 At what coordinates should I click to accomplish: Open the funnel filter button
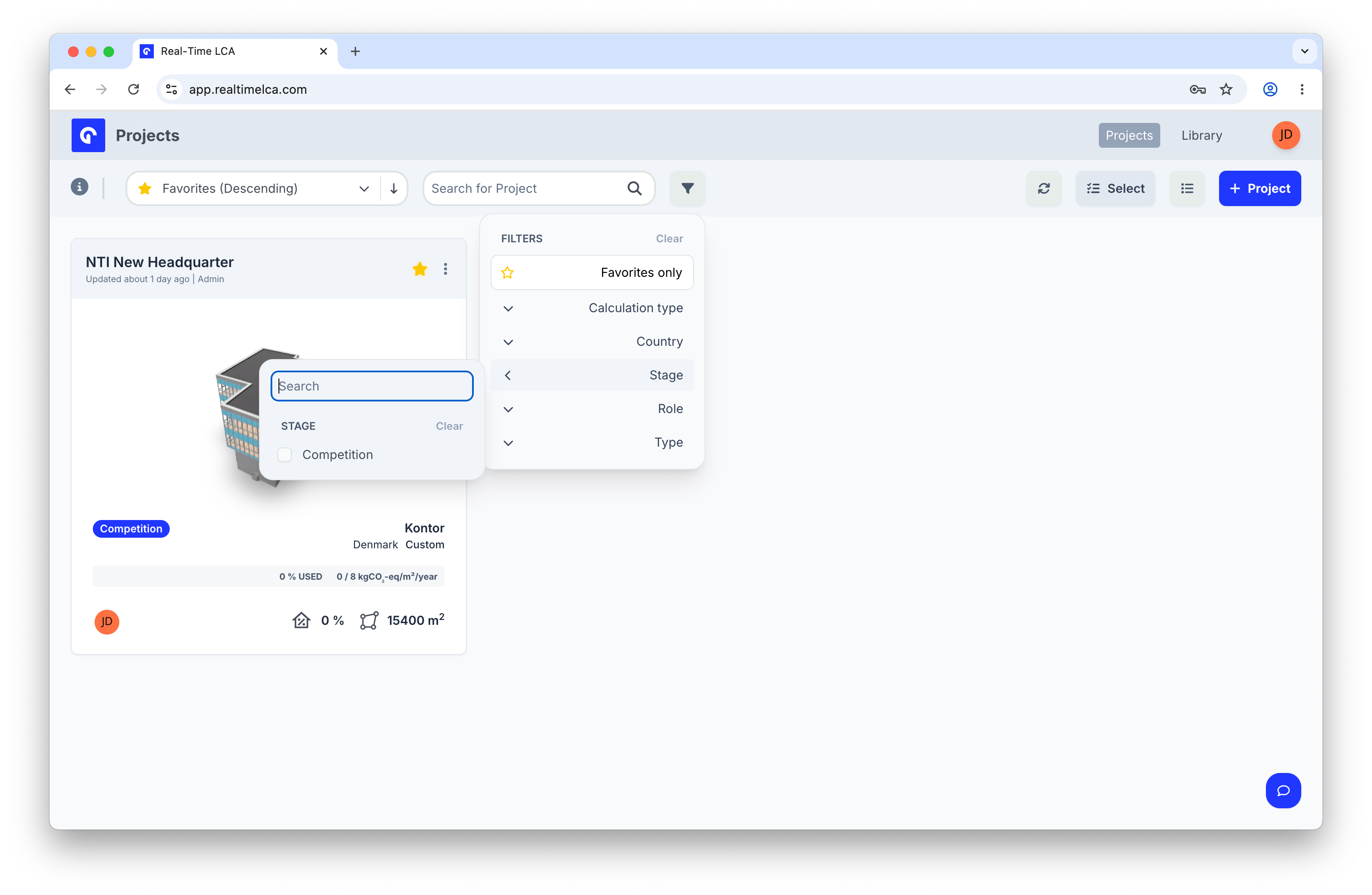[687, 188]
